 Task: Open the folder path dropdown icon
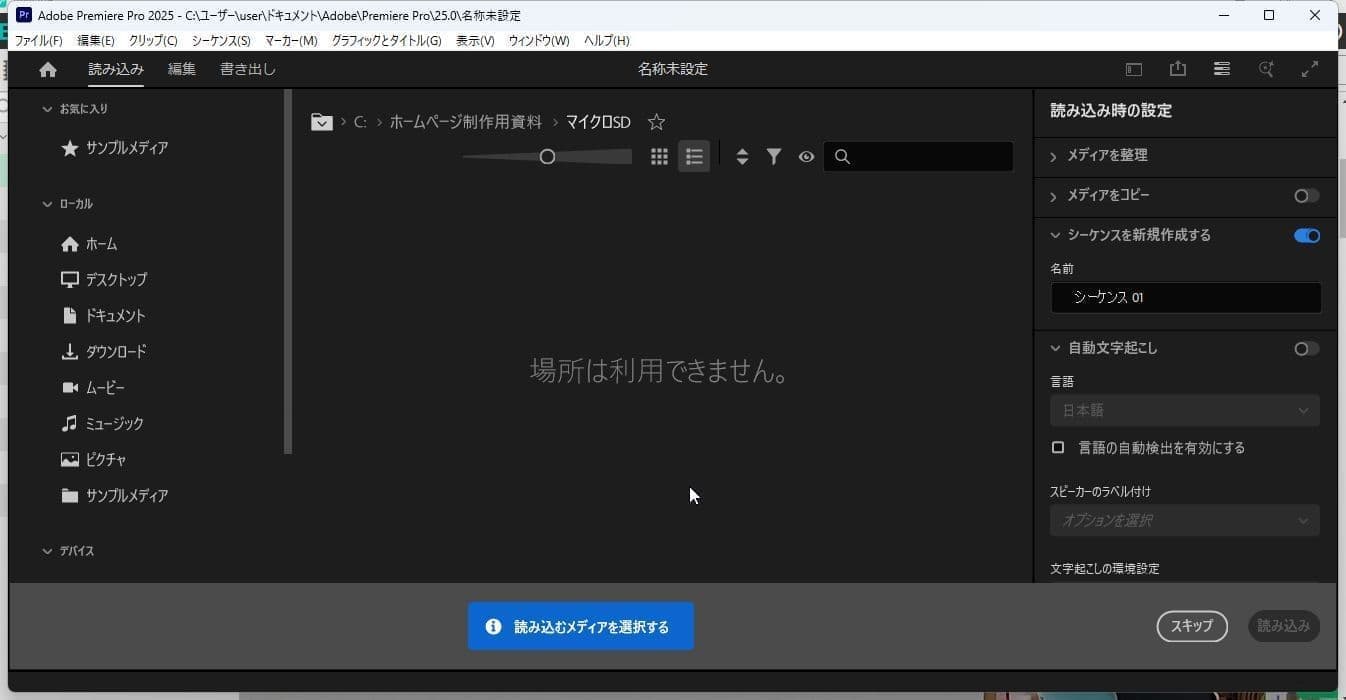[x=321, y=122]
